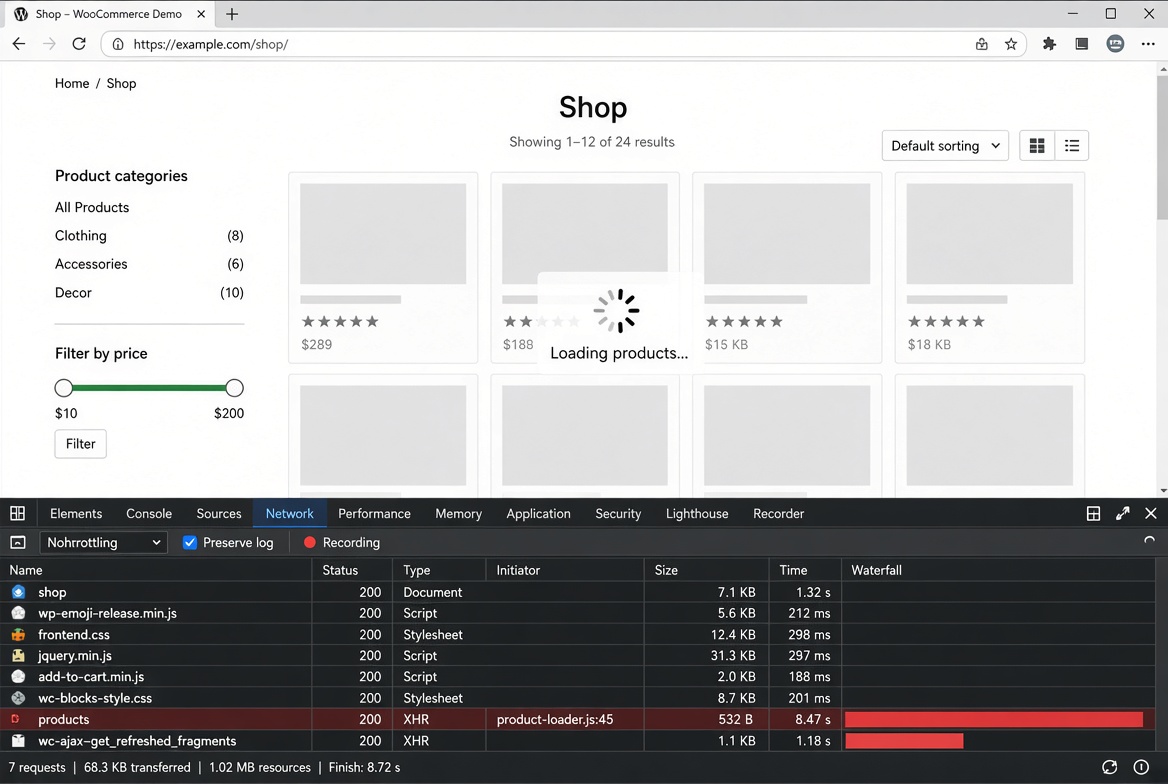This screenshot has width=1168, height=784.
Task: Close the DevTools panel
Action: (x=1151, y=513)
